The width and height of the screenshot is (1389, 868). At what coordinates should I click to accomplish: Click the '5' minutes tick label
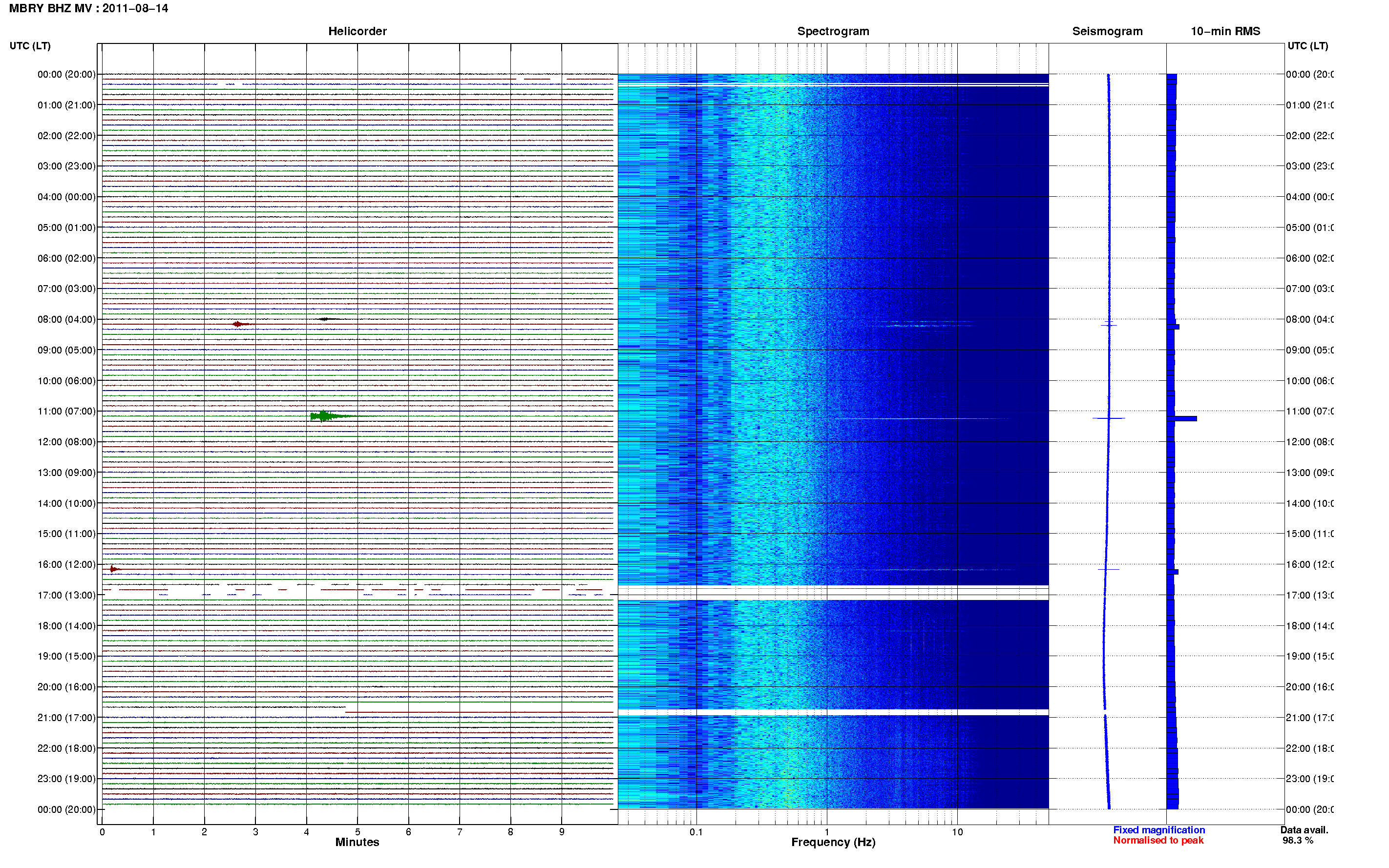click(357, 832)
